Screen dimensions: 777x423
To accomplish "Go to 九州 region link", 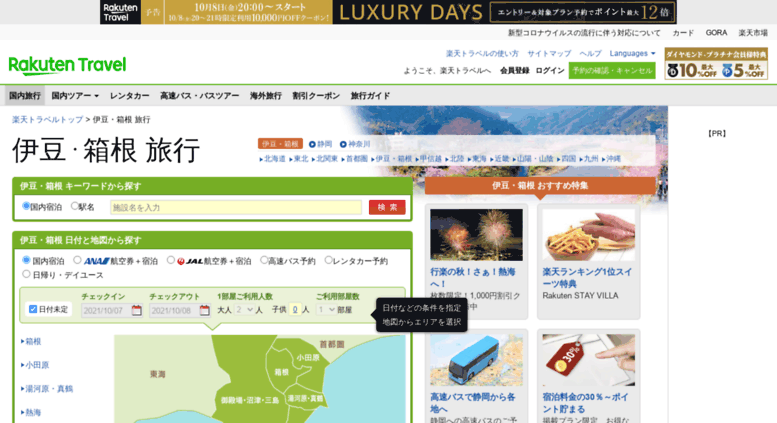I will click(x=589, y=159).
